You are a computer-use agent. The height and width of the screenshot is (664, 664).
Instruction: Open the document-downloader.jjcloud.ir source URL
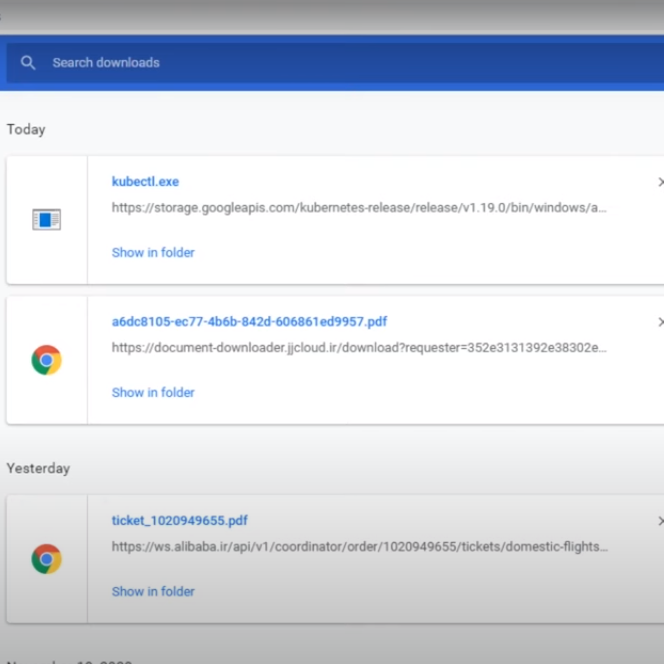tap(359, 348)
